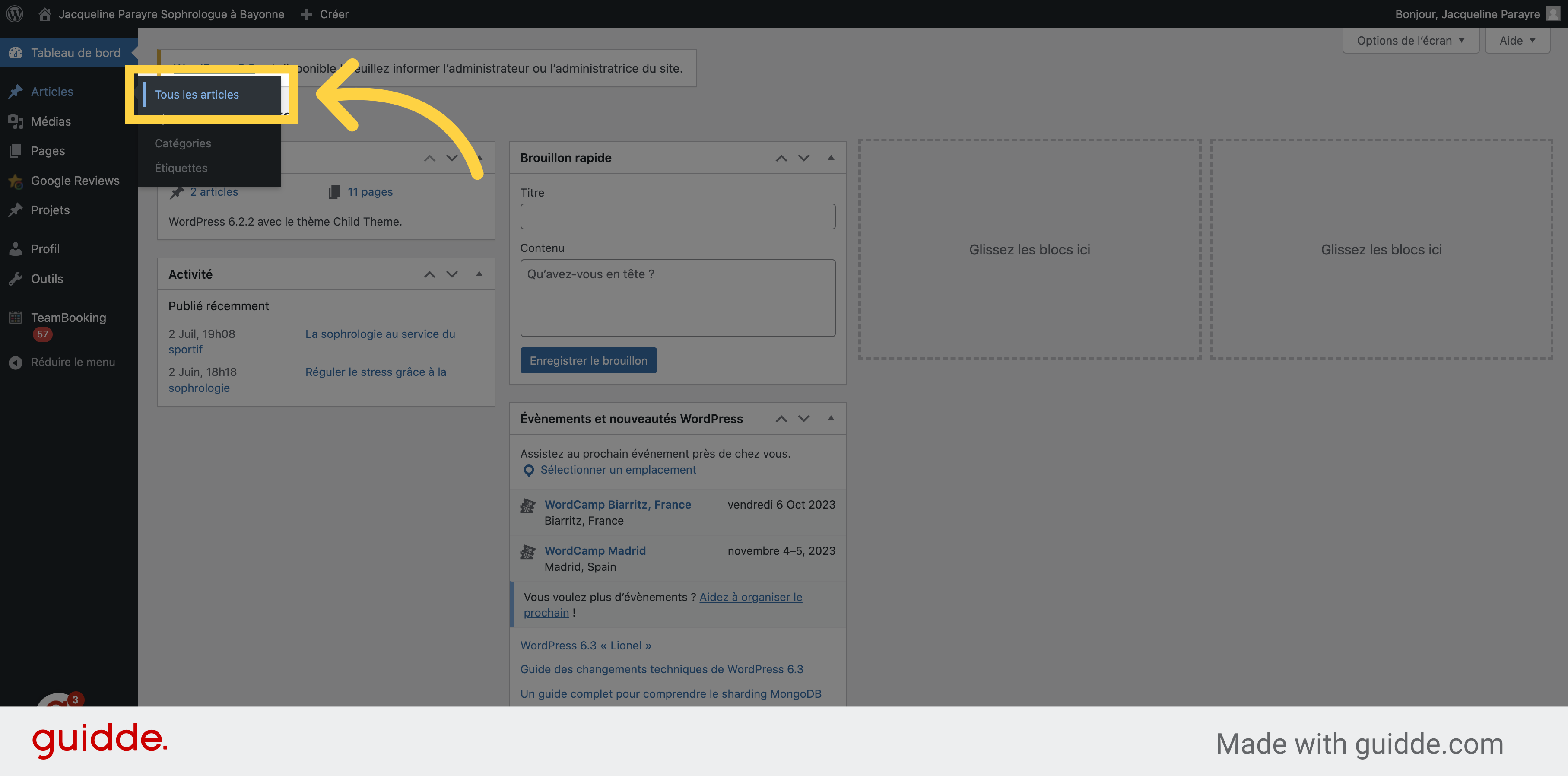Click the user avatar in admin bar
Image resolution: width=1568 pixels, height=776 pixels.
tap(1553, 13)
